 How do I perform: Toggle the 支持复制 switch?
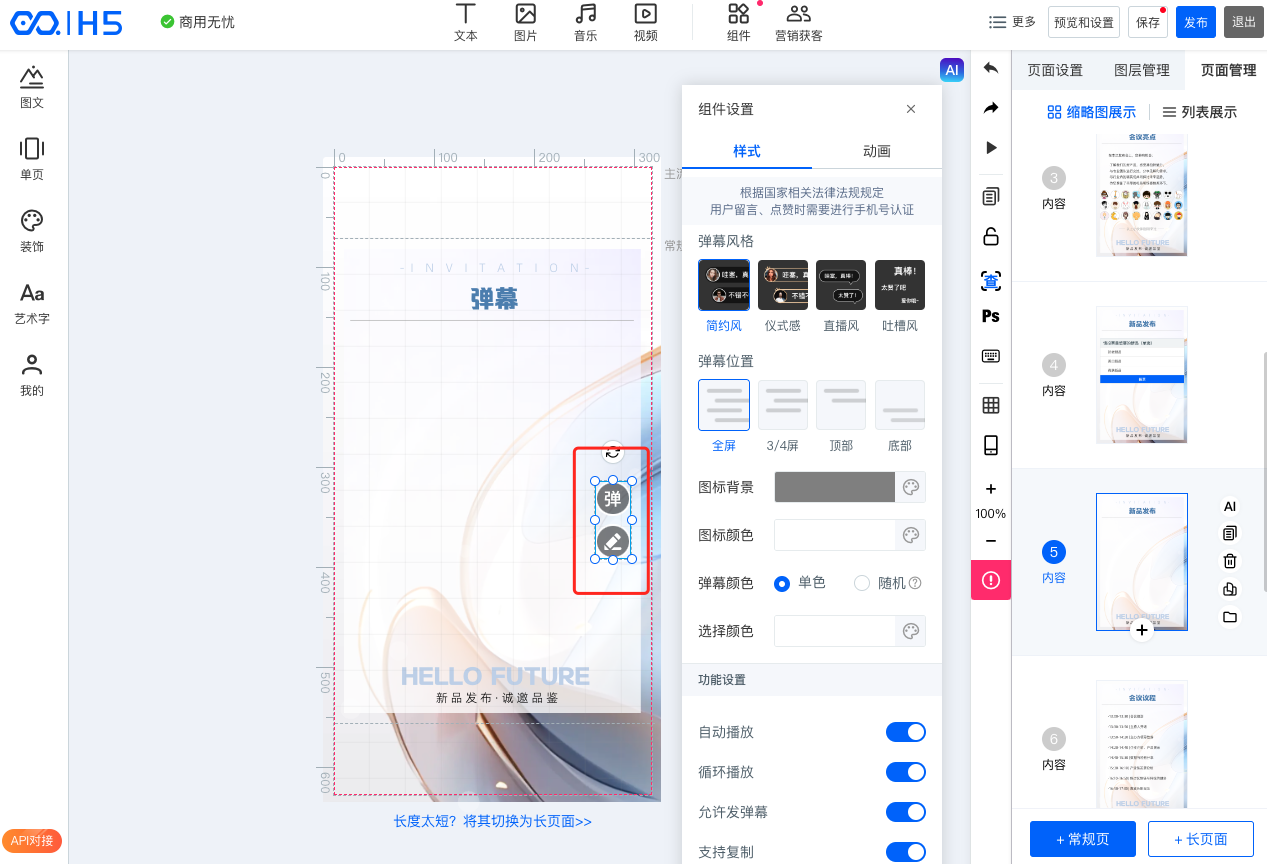point(906,852)
